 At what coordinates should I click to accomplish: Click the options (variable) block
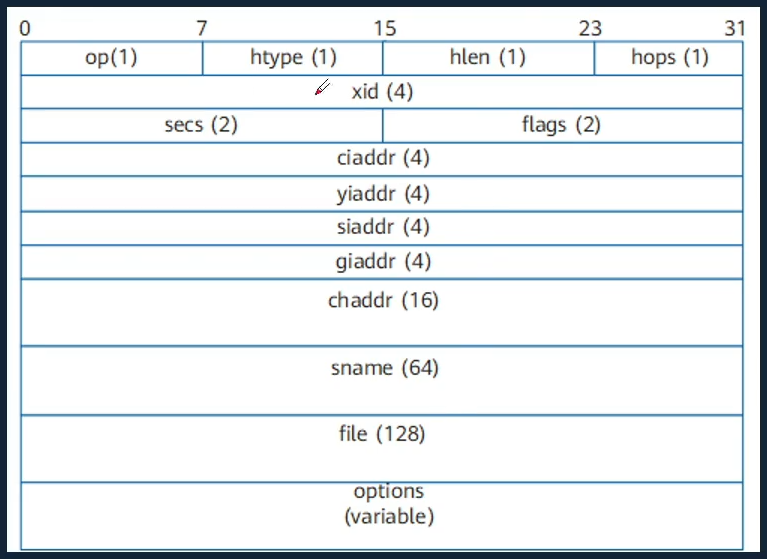tap(382, 516)
